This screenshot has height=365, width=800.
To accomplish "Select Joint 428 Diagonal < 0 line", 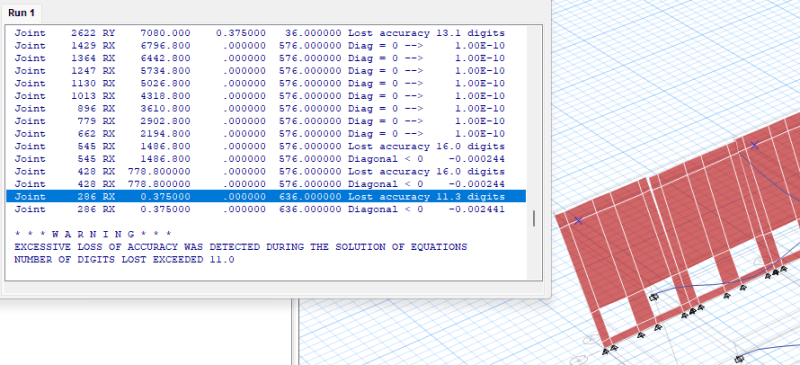I will click(x=260, y=184).
